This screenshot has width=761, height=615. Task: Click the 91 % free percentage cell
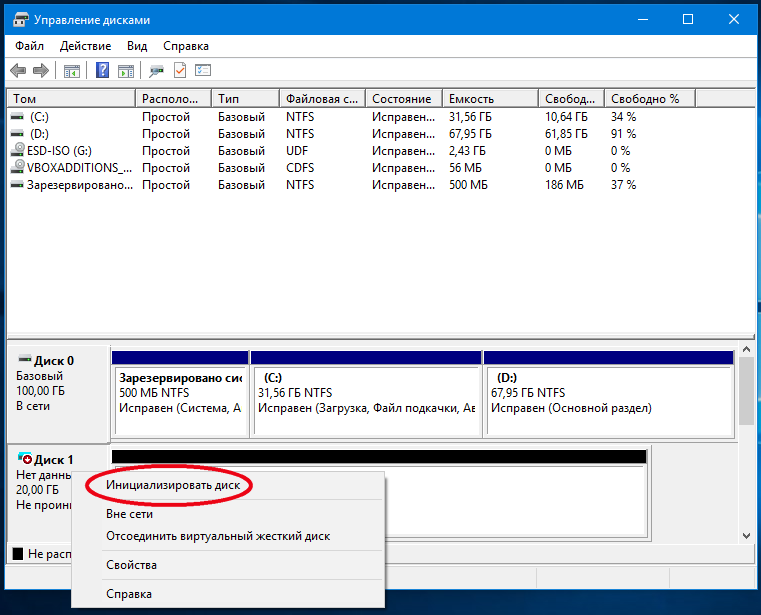[x=623, y=134]
